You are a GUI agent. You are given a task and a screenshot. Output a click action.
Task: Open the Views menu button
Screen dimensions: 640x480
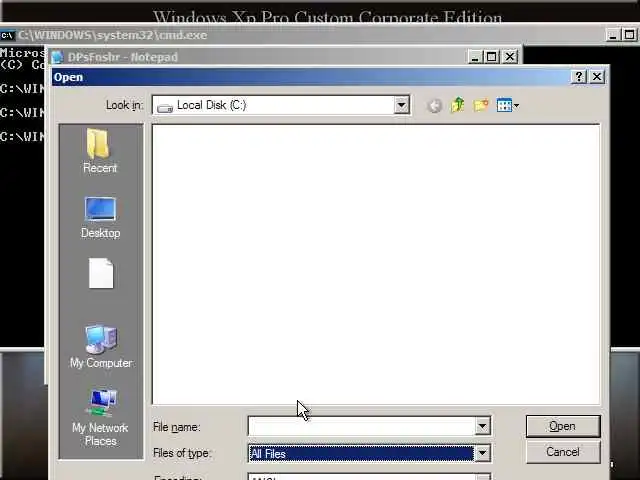coord(507,105)
